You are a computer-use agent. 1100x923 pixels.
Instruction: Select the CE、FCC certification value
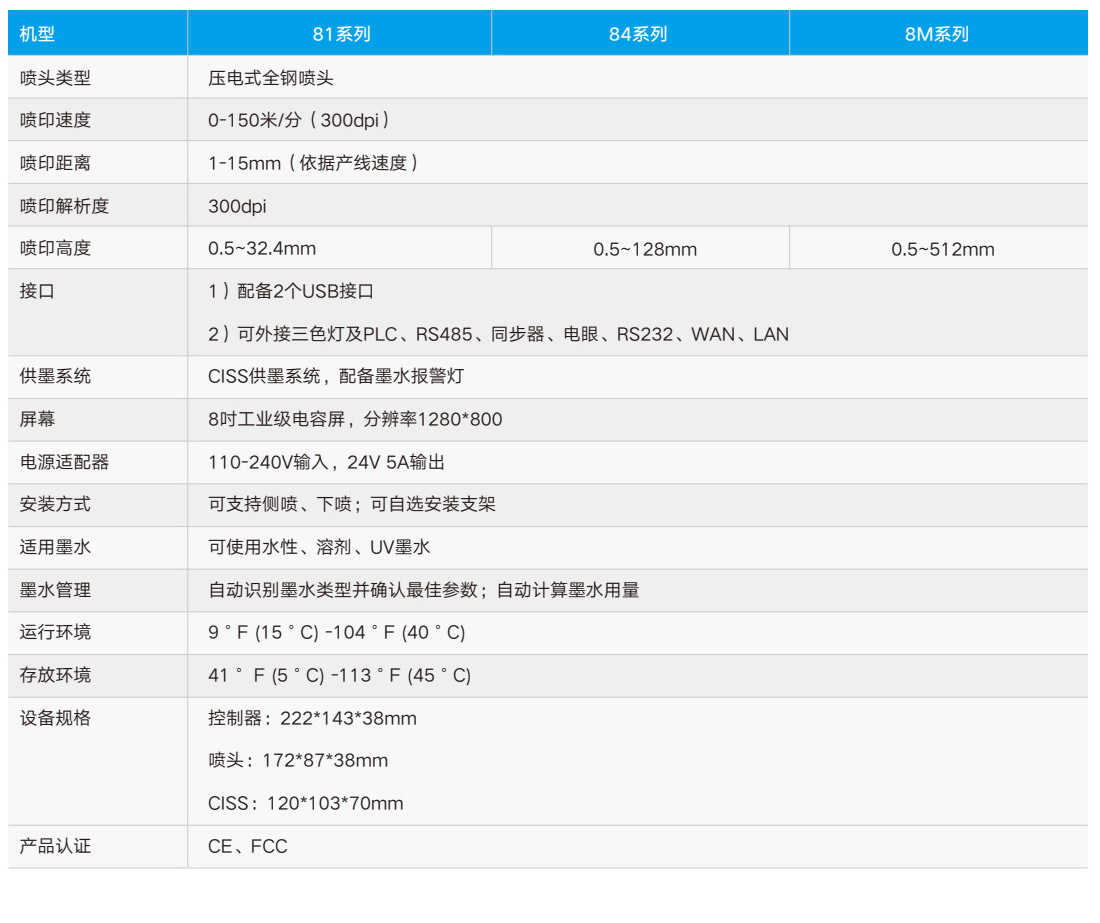click(248, 846)
